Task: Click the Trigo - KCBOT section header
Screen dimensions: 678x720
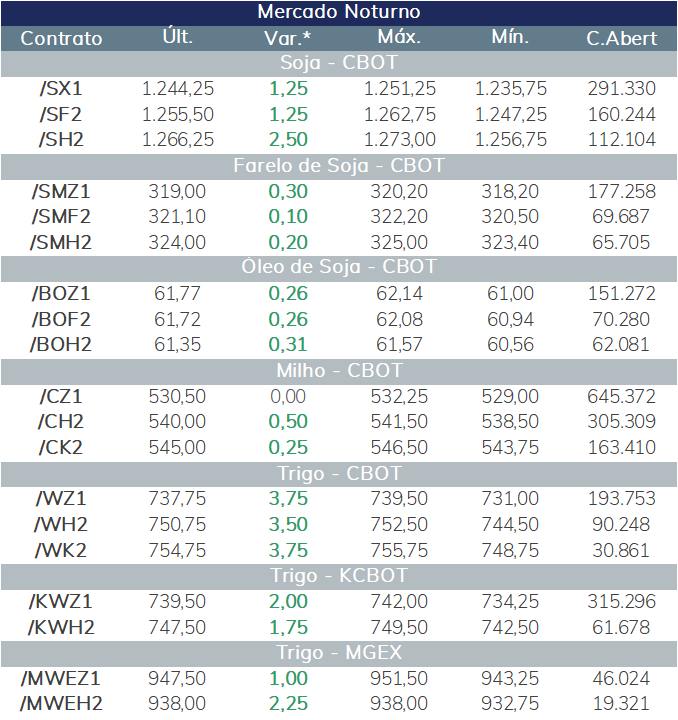Action: [339, 576]
